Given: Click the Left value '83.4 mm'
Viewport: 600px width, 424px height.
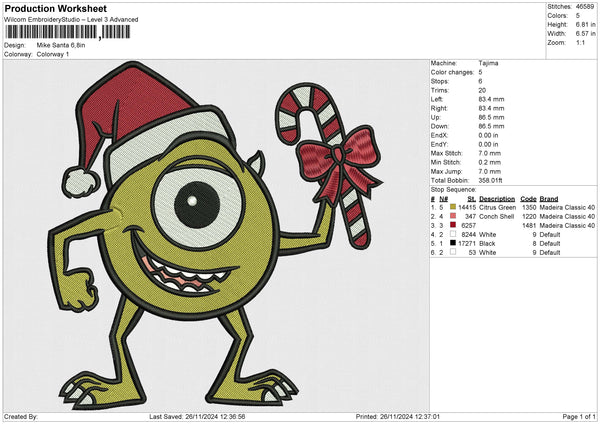Looking at the screenshot, I should click(x=491, y=99).
